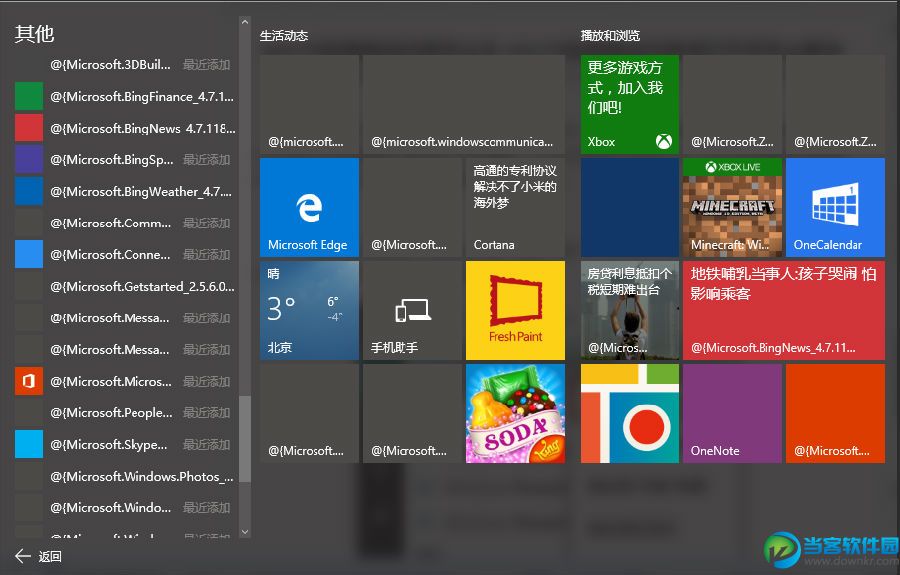Image resolution: width=900 pixels, height=575 pixels.
Task: Click the back arrow icon
Action: 22,555
